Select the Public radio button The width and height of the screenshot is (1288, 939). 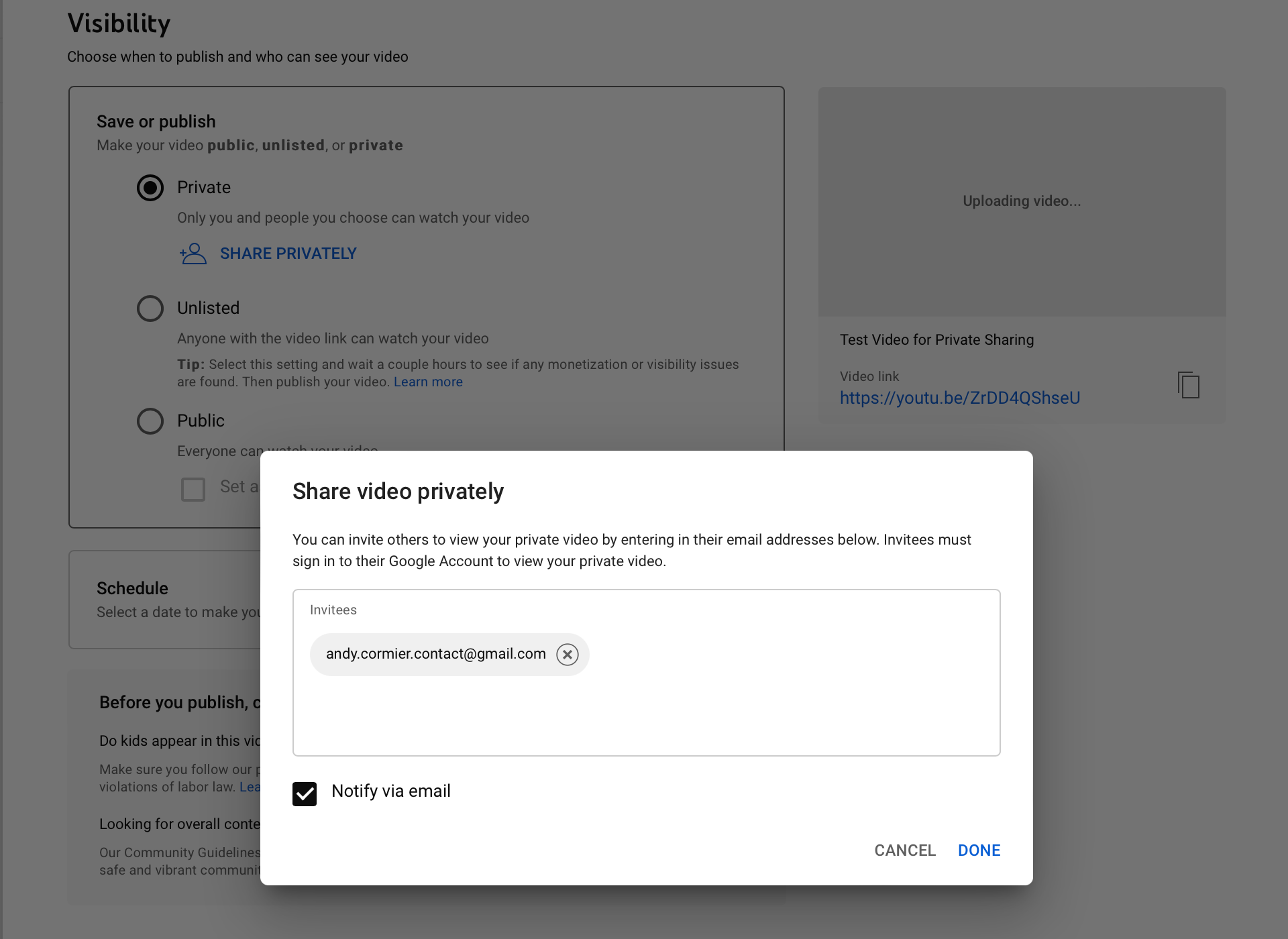(x=150, y=421)
